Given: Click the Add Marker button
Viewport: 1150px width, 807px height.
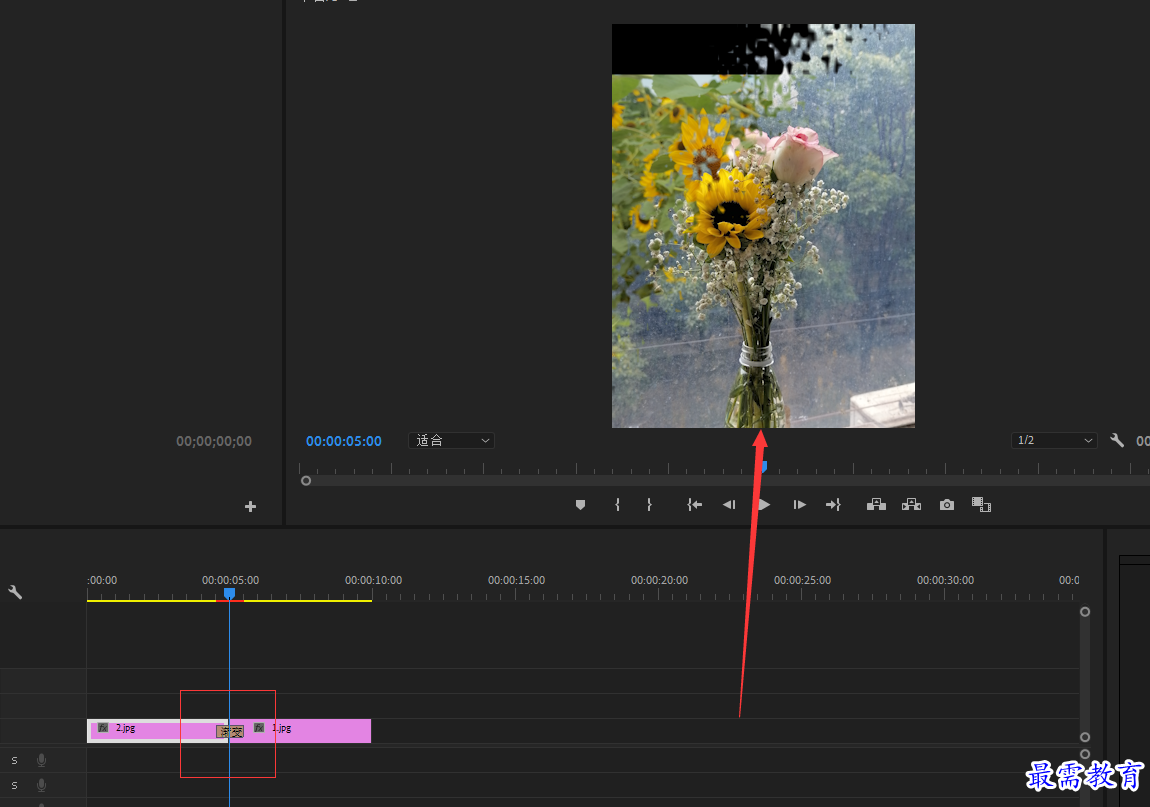Looking at the screenshot, I should (x=580, y=505).
